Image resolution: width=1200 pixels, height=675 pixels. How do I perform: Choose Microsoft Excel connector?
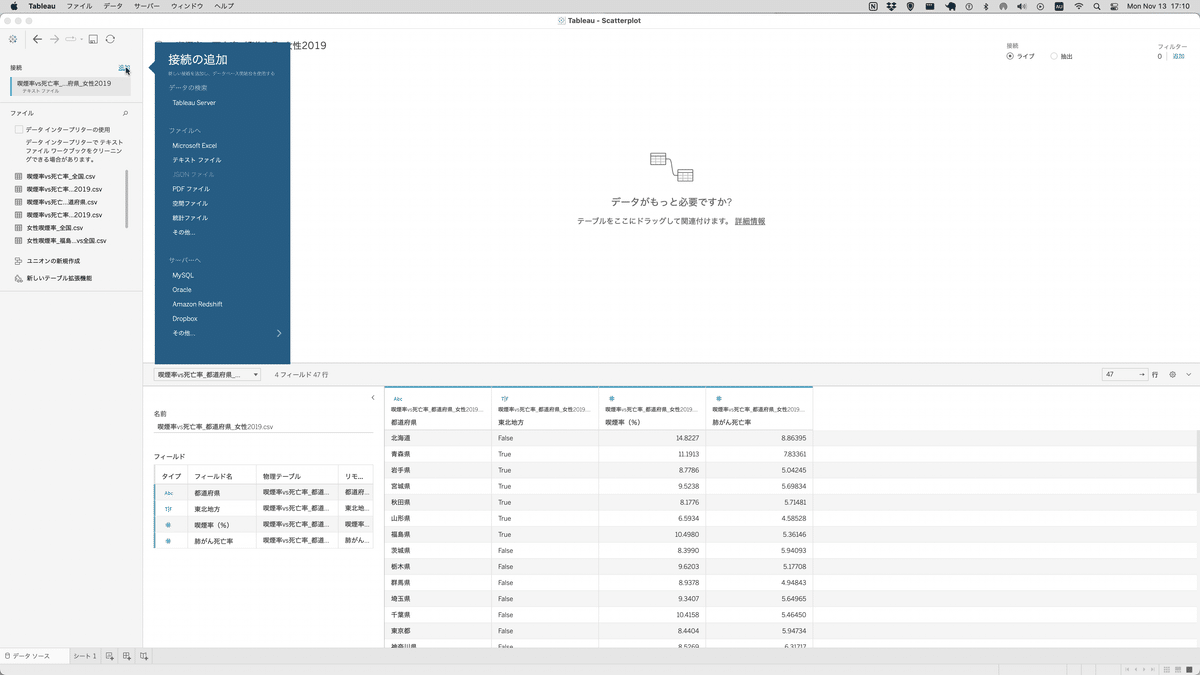(x=195, y=146)
